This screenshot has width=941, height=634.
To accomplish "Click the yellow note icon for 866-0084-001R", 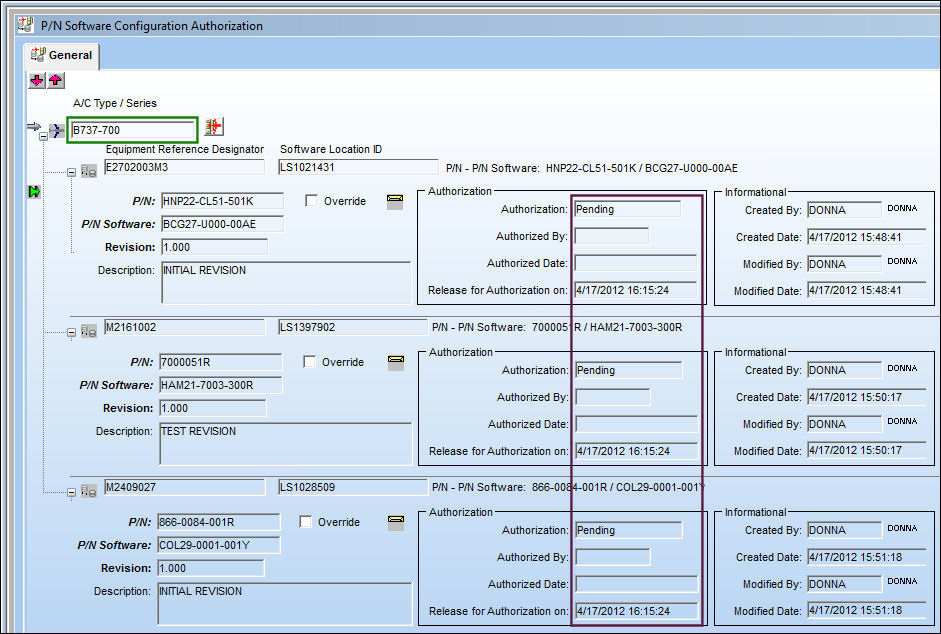I will pyautogui.click(x=396, y=522).
